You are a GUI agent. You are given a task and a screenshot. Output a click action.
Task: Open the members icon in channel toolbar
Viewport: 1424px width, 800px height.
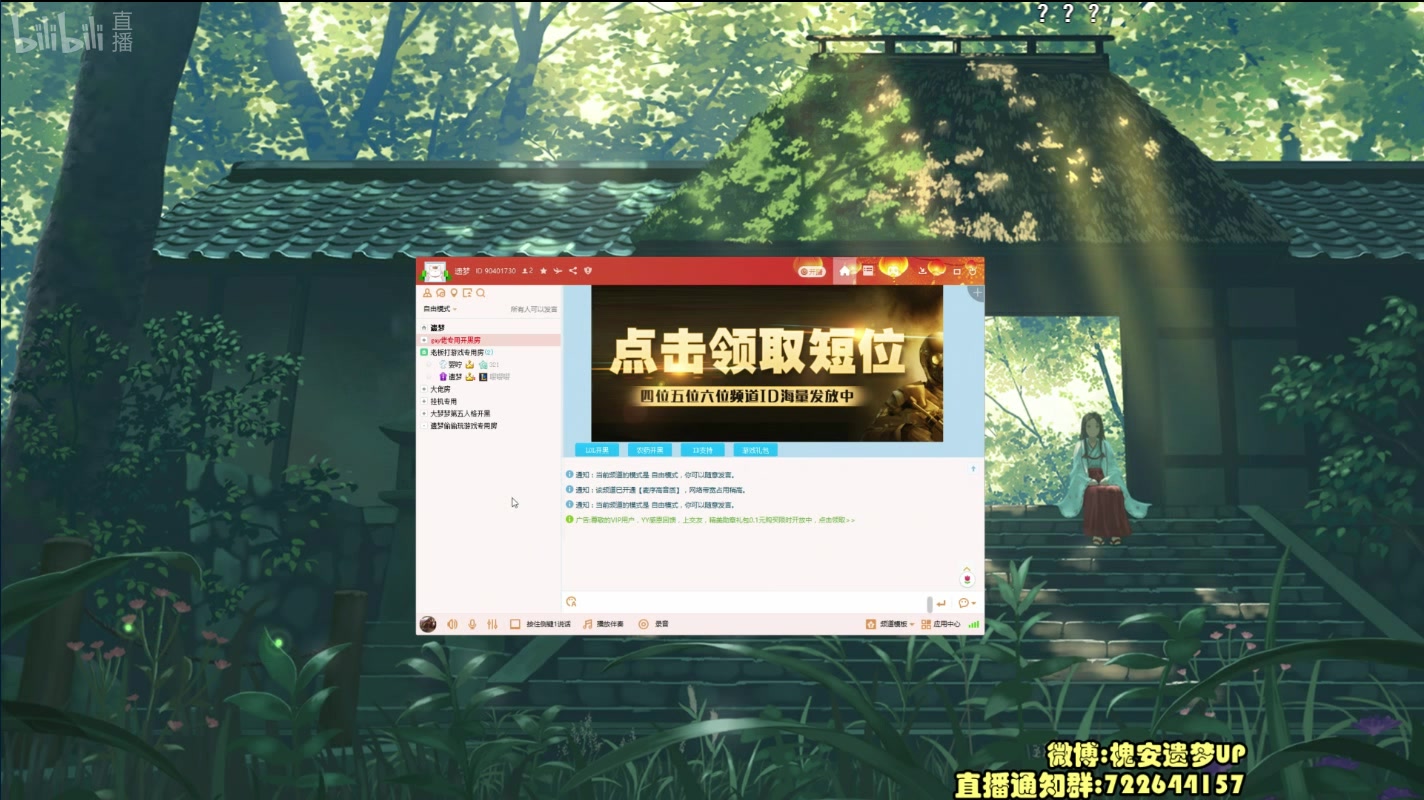428,293
